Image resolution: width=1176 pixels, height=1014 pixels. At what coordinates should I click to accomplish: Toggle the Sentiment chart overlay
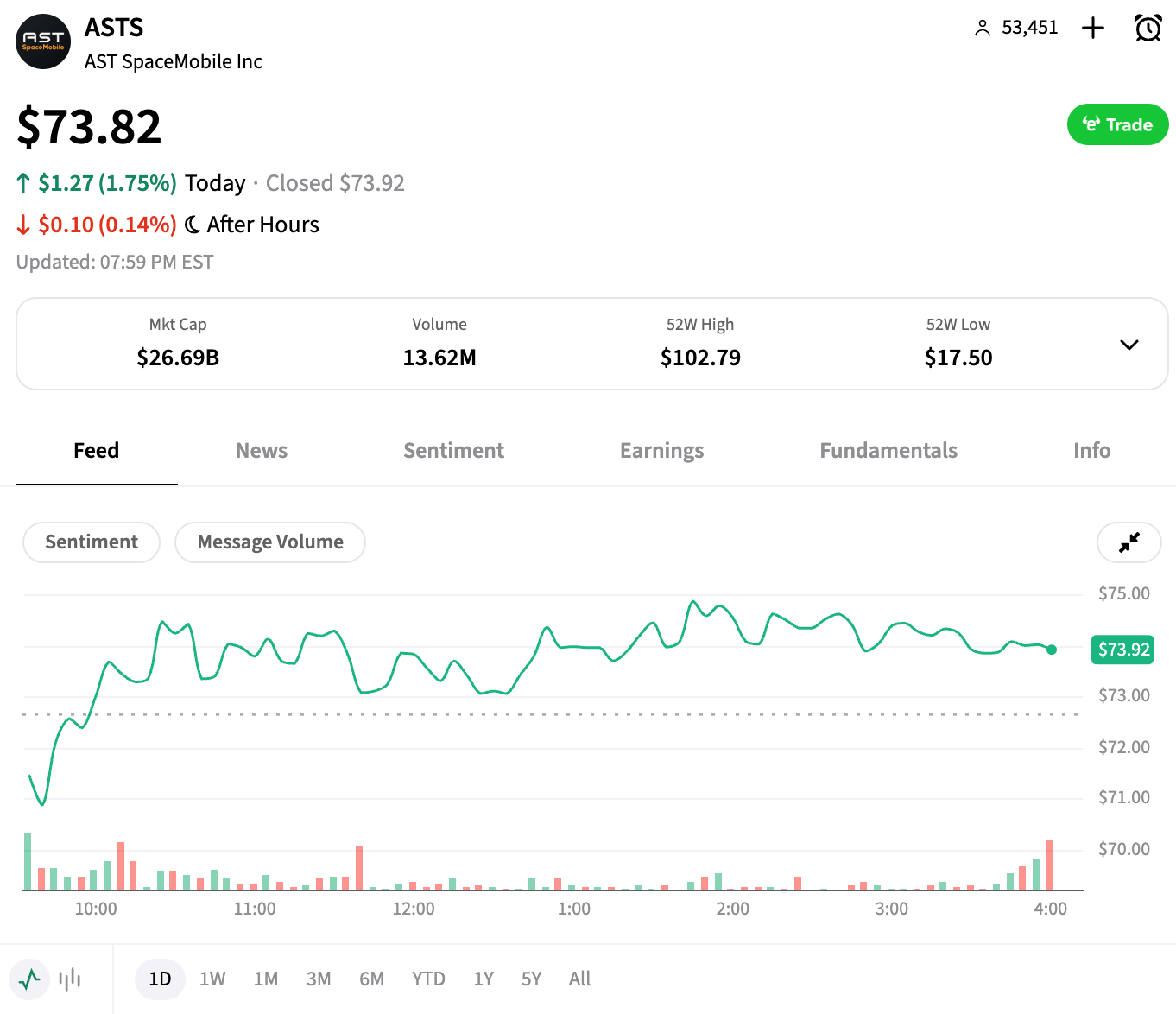[x=92, y=542]
